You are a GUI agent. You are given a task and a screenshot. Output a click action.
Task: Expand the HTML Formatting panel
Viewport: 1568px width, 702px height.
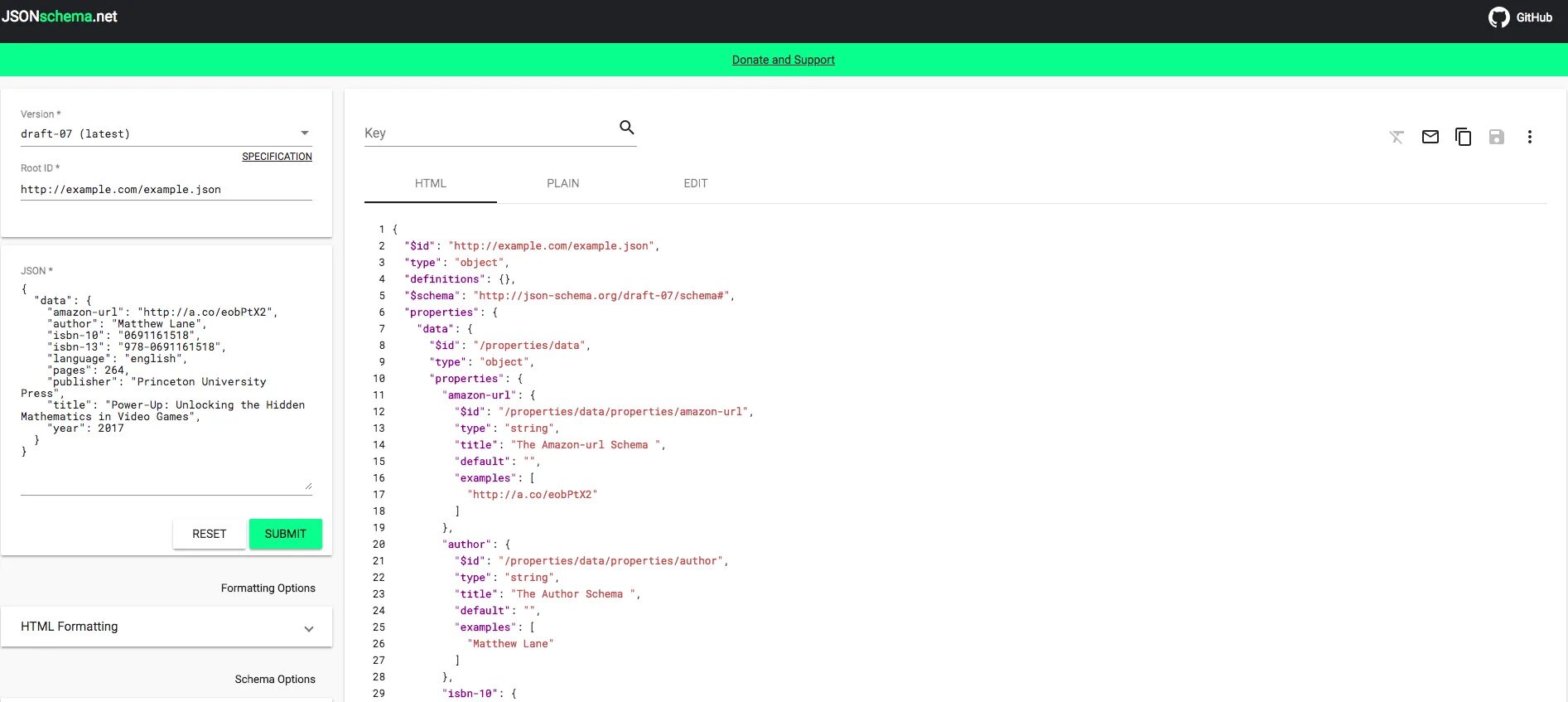coord(166,627)
